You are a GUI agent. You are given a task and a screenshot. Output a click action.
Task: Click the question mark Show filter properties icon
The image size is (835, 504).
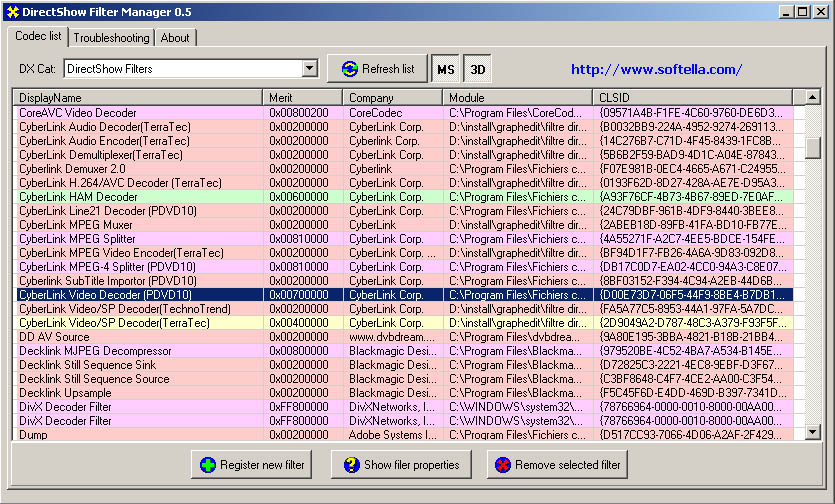click(351, 465)
